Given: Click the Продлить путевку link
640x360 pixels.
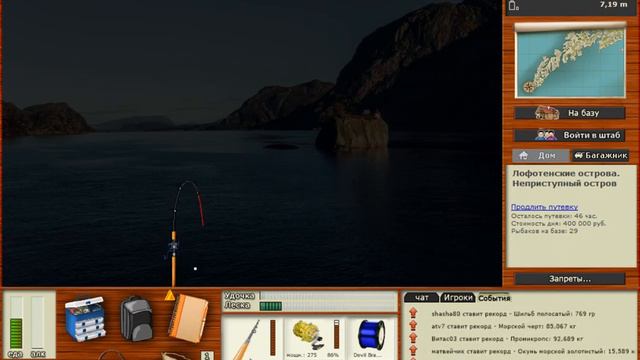Looking at the screenshot, I should [544, 207].
